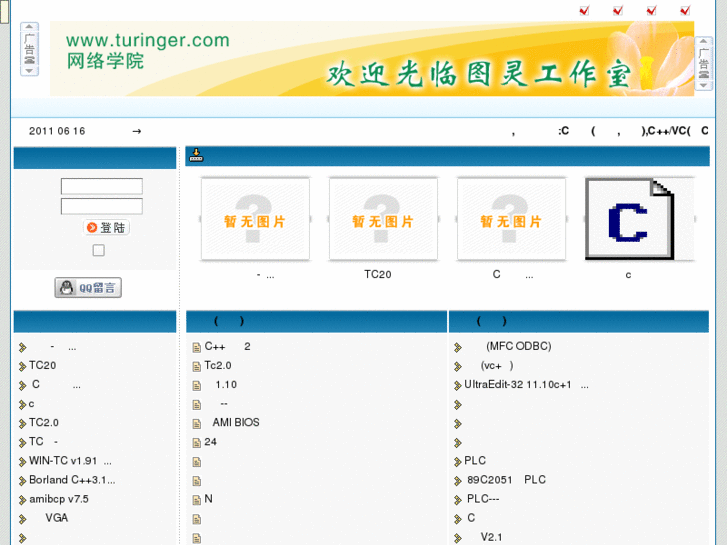Click the www.turinger.com welcome banner
This screenshot has height=545, width=727.
[372, 58]
